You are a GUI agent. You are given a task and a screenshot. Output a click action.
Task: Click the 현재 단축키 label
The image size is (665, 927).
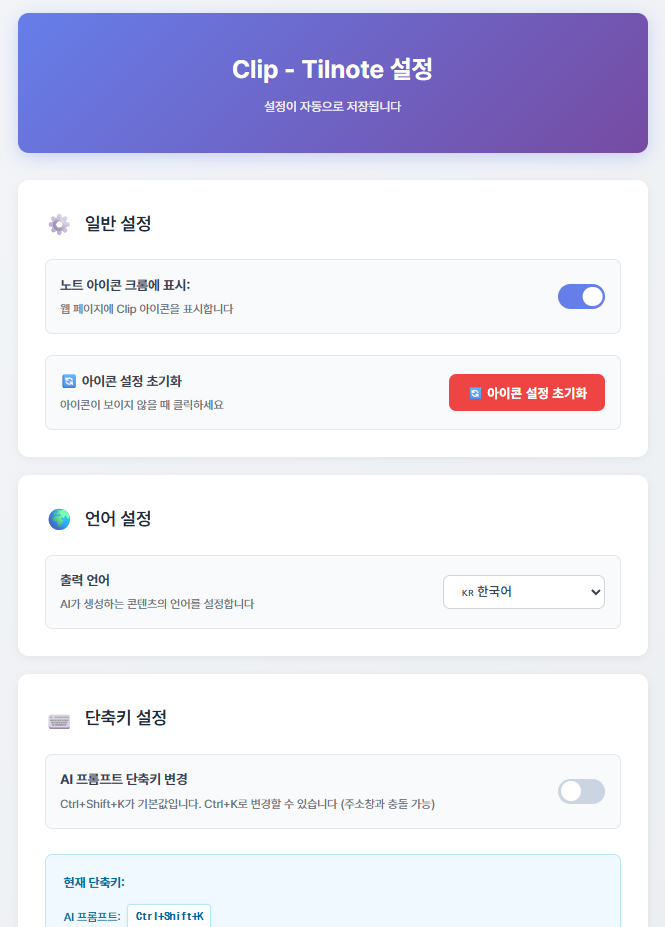[94, 882]
